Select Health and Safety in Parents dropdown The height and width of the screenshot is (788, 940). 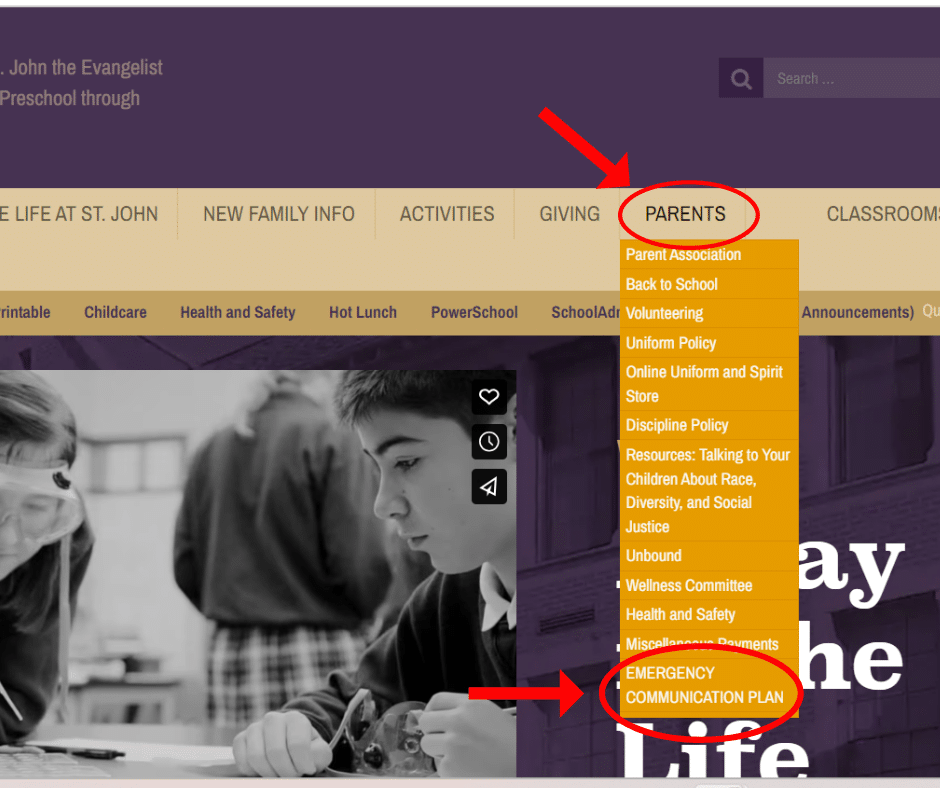point(709,614)
